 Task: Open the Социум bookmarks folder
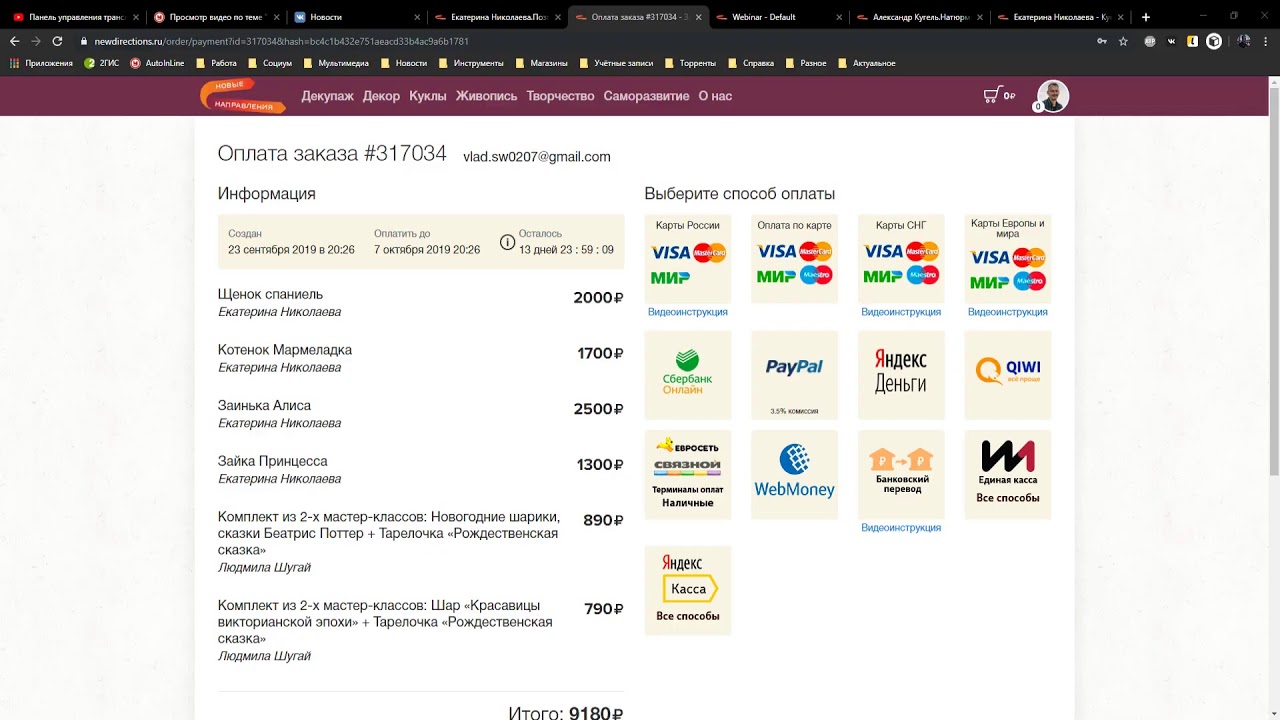point(270,63)
